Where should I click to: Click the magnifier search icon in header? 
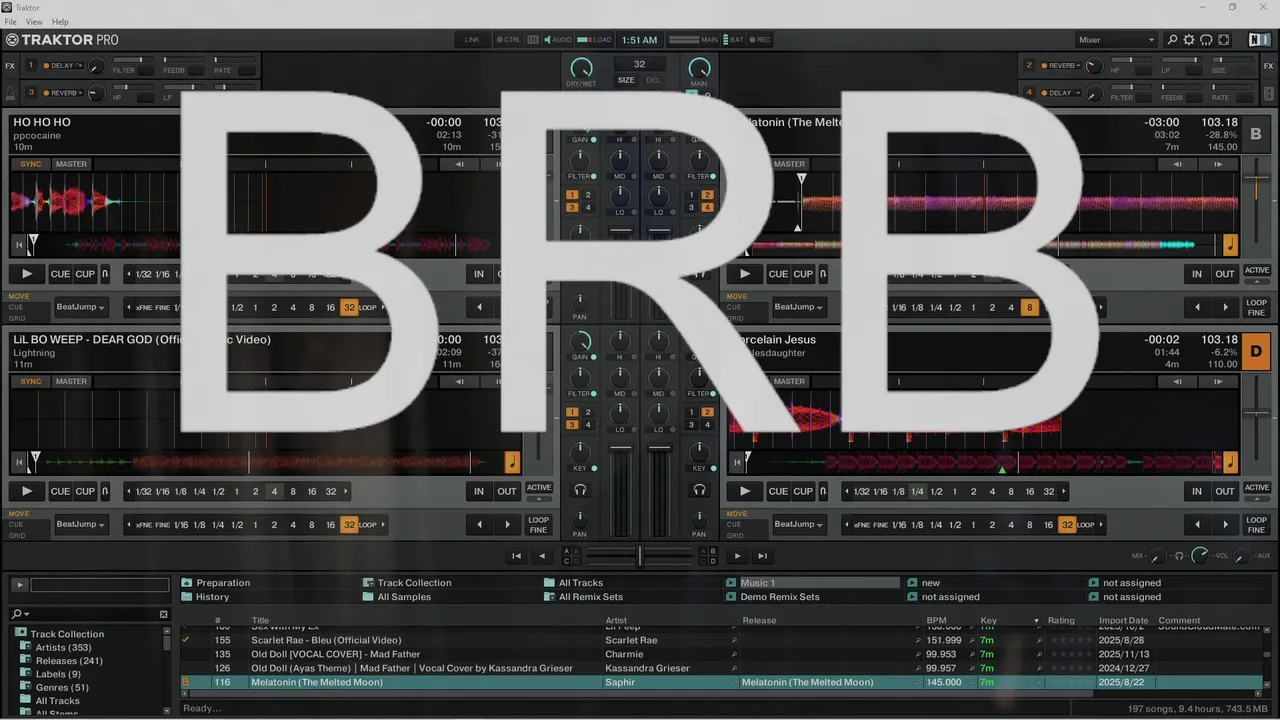click(1173, 40)
